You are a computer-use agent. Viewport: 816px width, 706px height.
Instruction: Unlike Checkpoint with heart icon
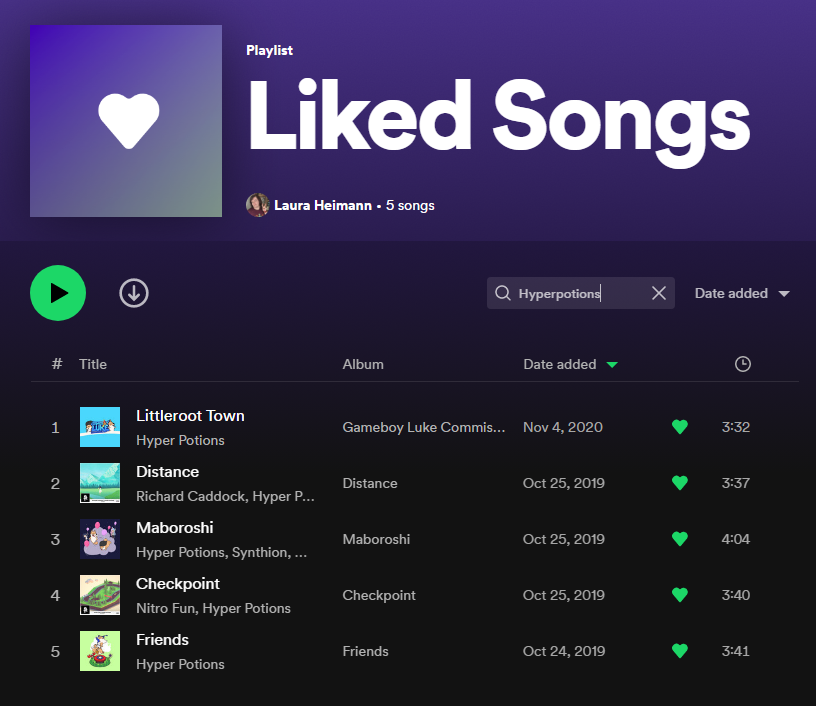(x=680, y=595)
